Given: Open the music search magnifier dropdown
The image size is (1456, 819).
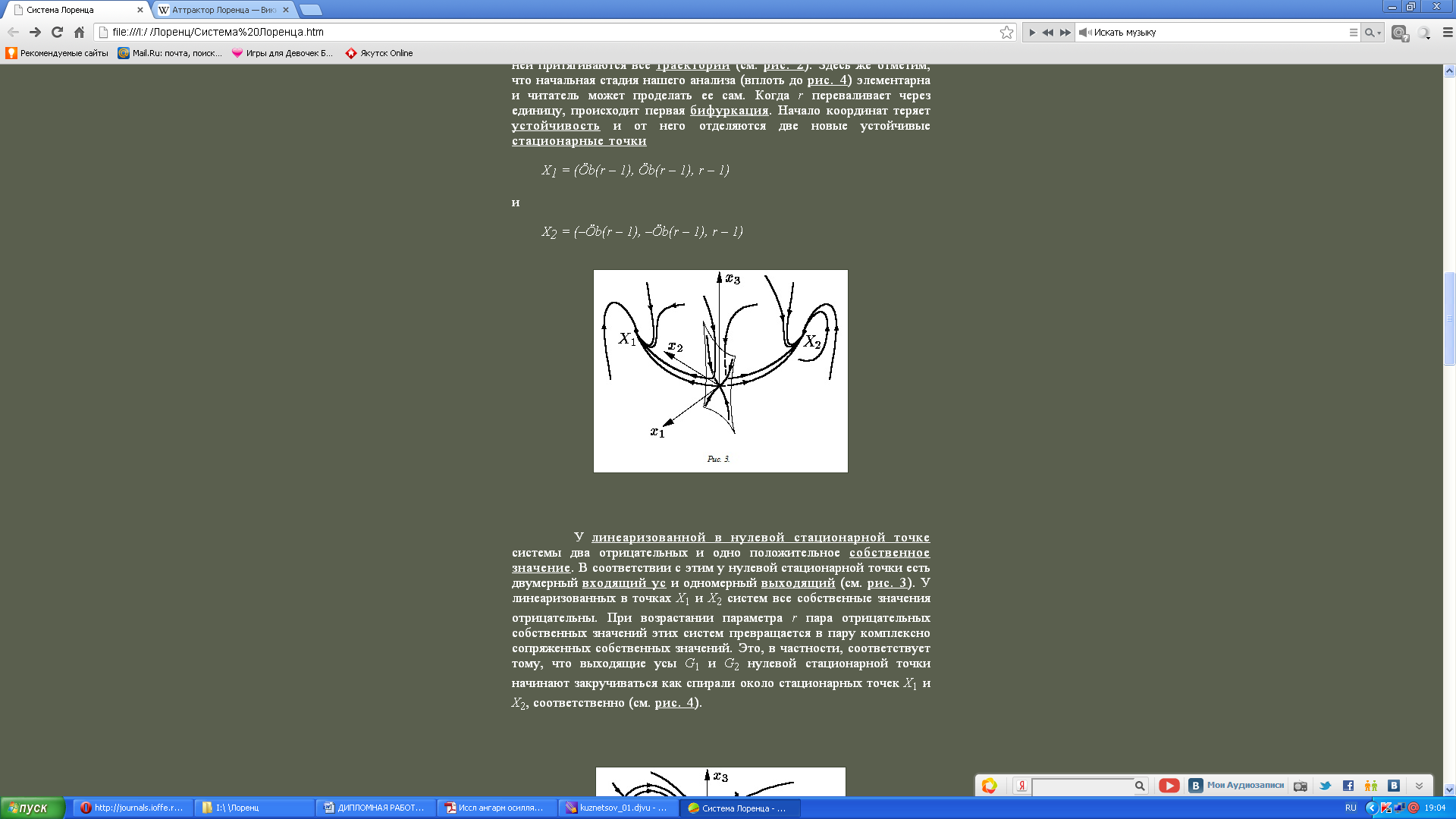Looking at the screenshot, I should (x=1373, y=33).
